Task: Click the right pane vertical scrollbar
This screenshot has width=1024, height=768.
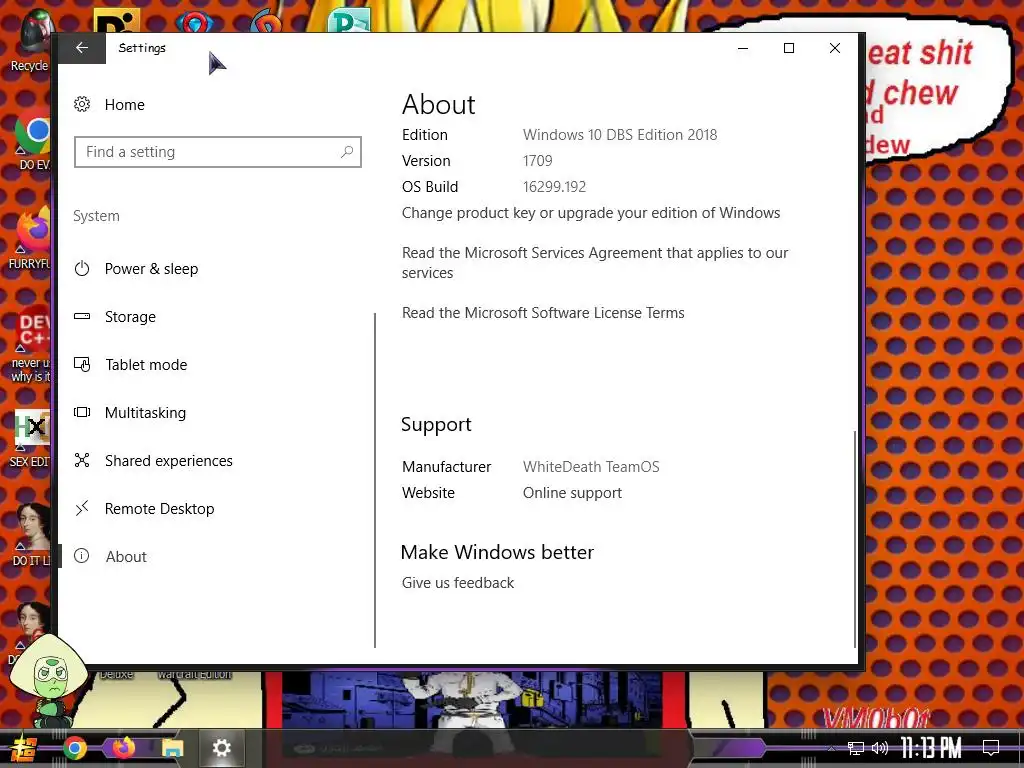Action: click(855, 539)
